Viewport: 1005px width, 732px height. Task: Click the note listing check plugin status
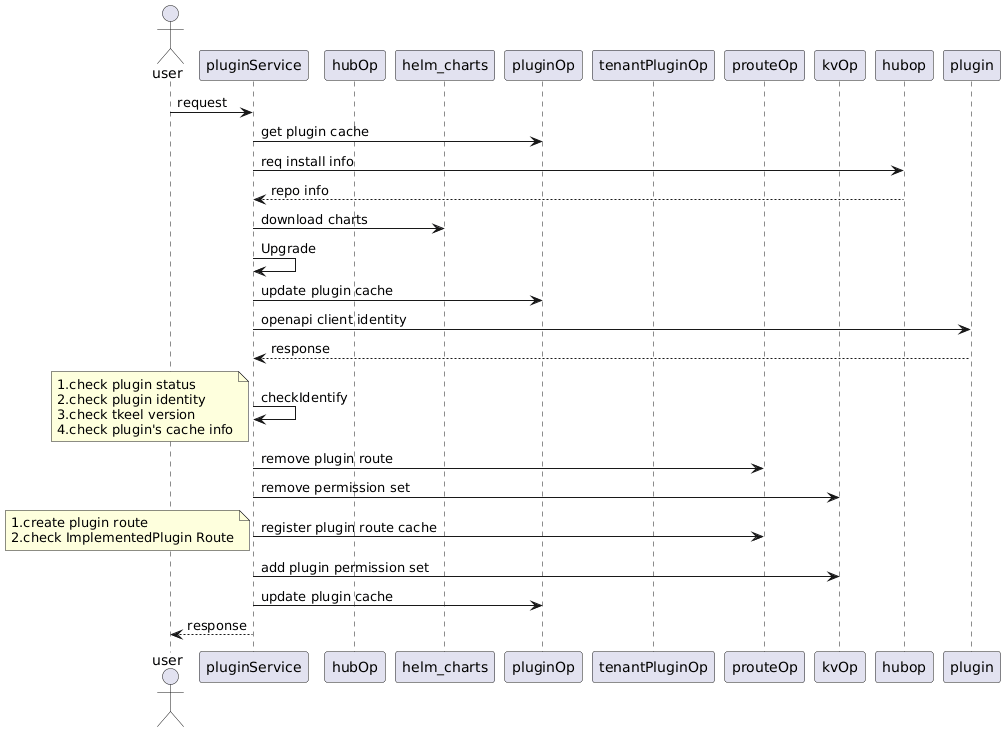click(151, 407)
